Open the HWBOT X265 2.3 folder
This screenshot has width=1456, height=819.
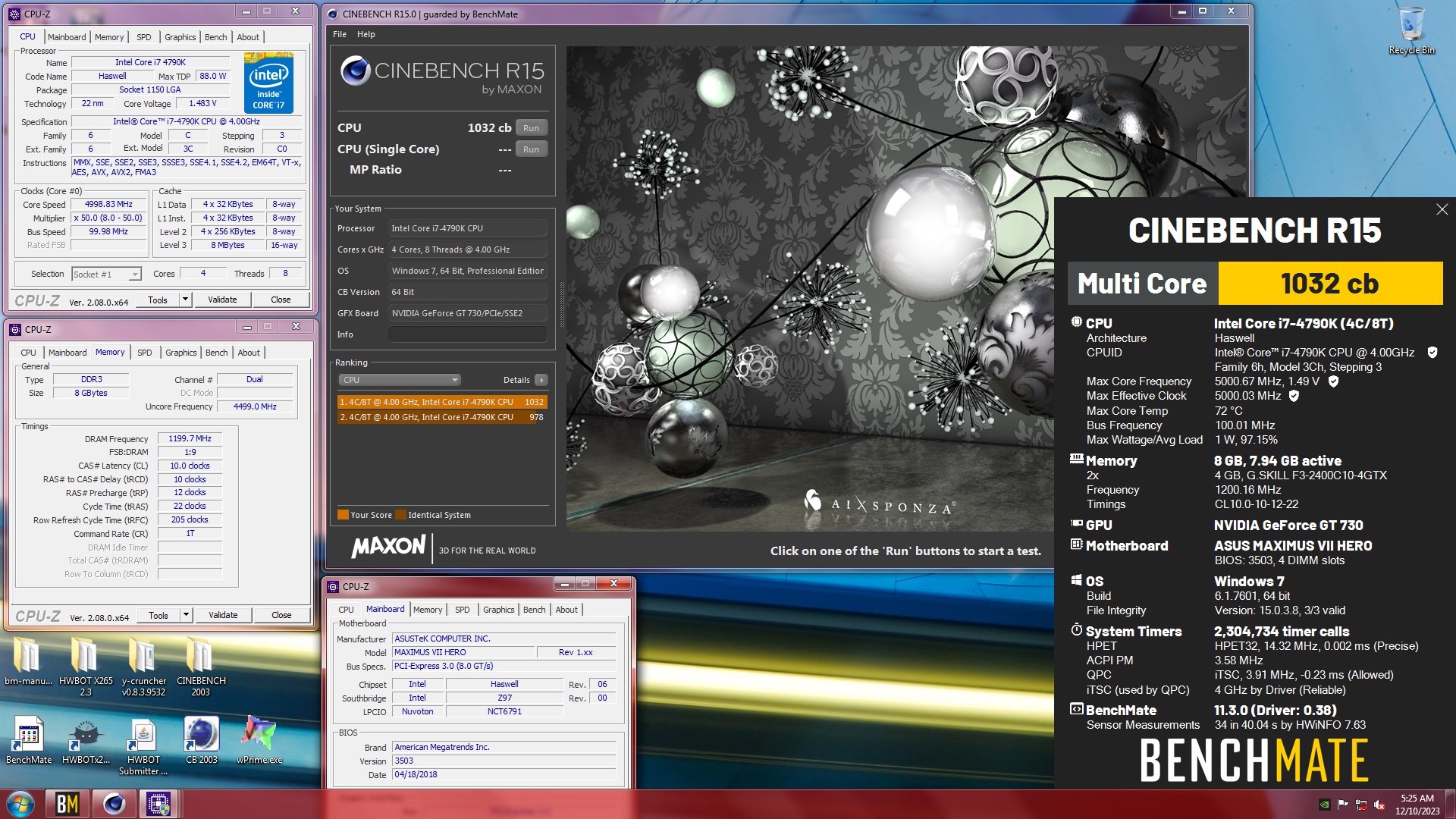click(x=86, y=666)
